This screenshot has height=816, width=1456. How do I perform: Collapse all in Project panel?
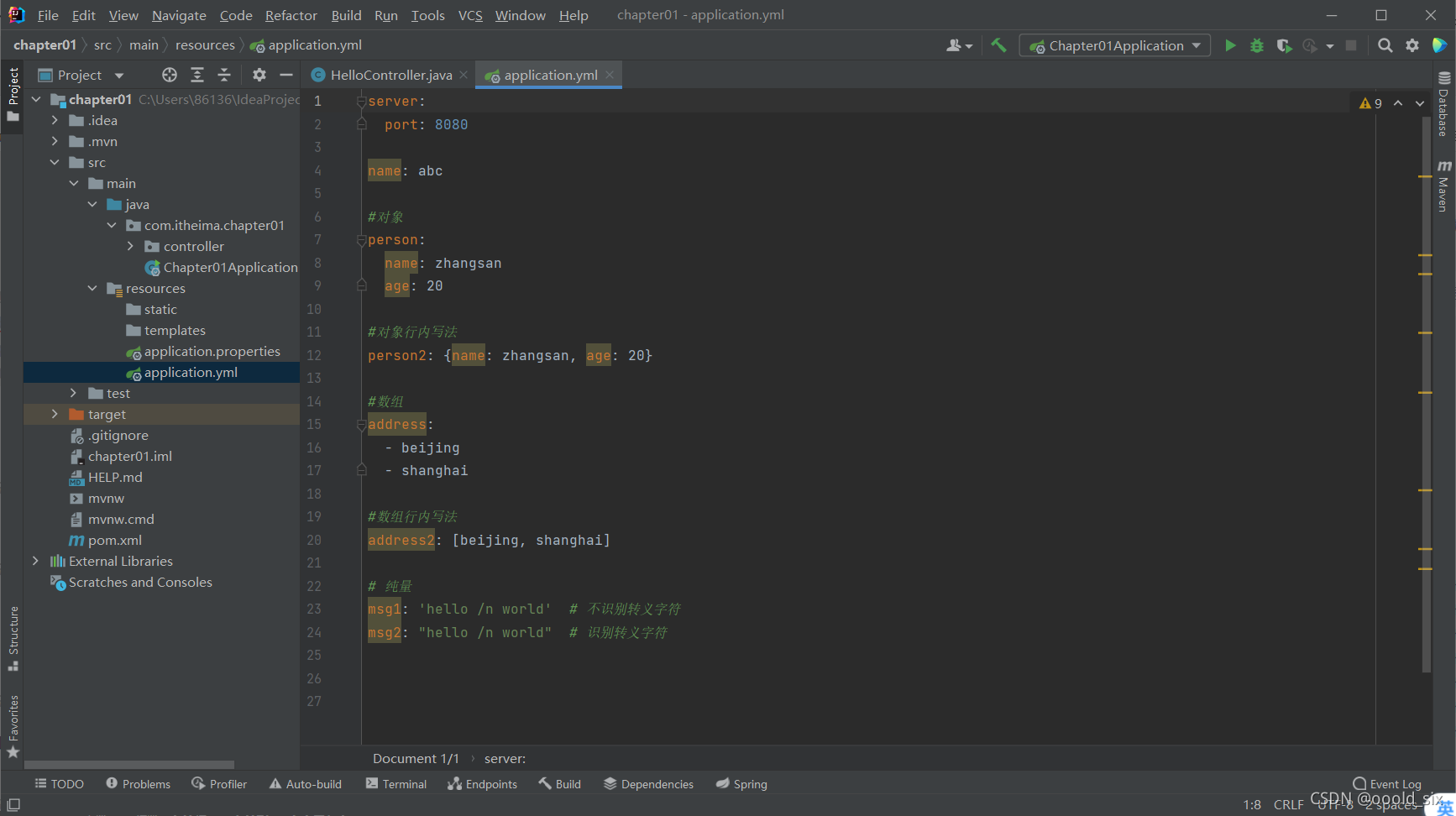224,75
